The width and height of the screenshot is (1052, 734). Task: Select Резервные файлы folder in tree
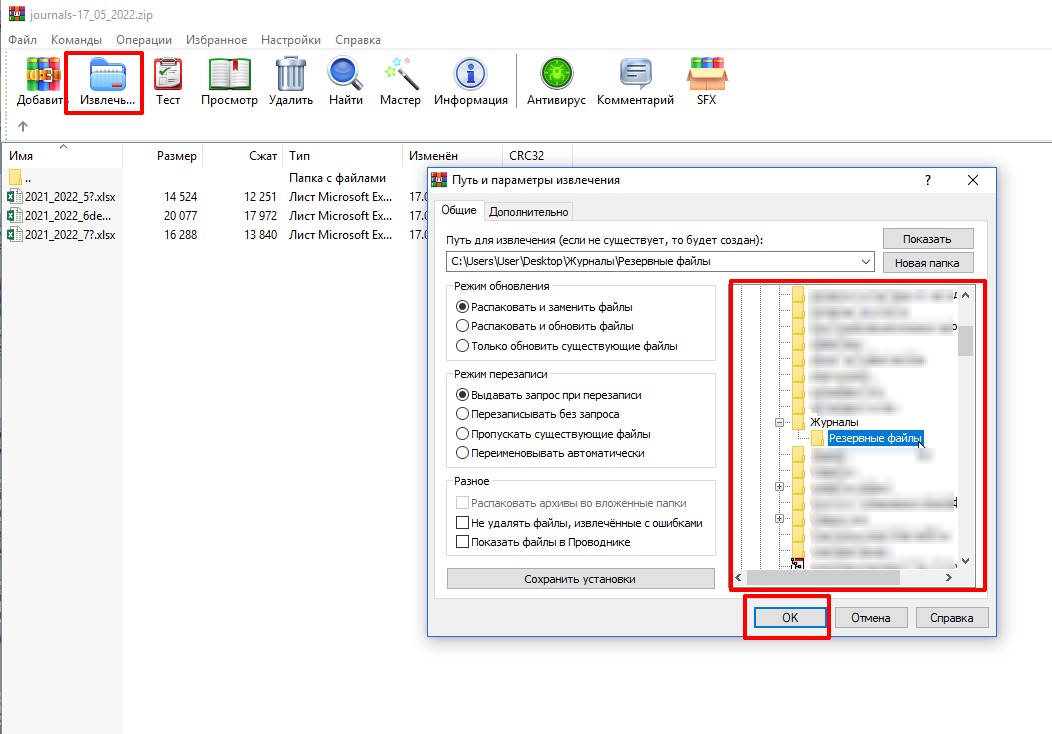[x=875, y=438]
